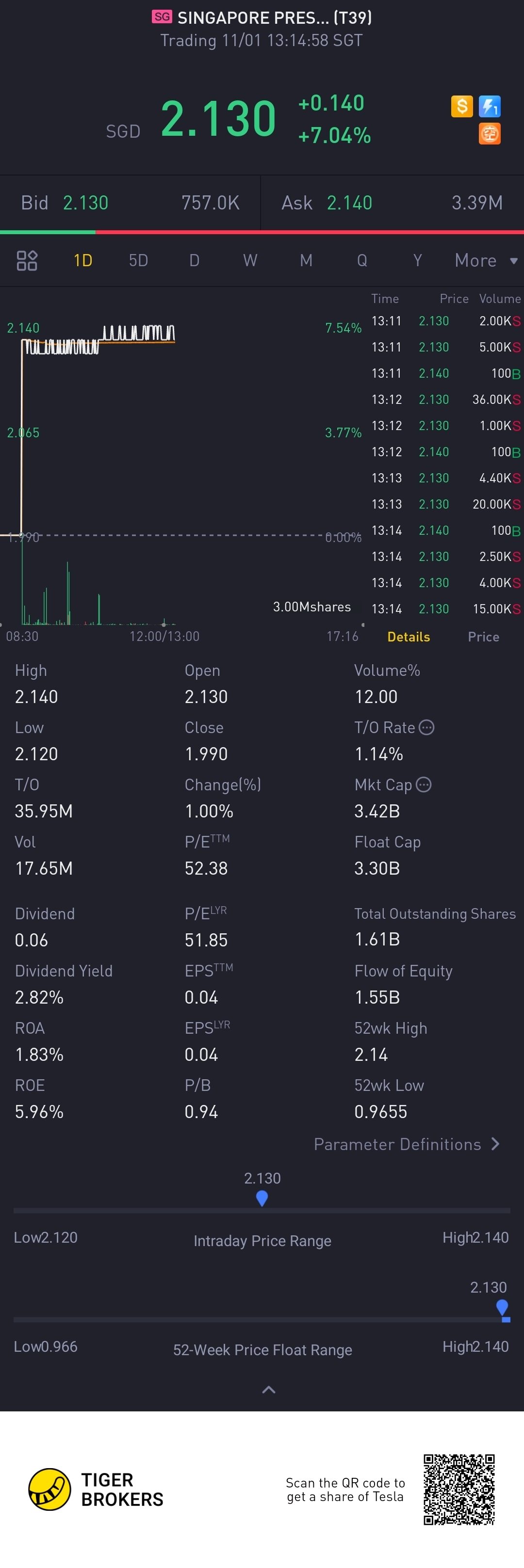Image resolution: width=524 pixels, height=1568 pixels.
Task: Select the Details tab
Action: click(x=408, y=637)
